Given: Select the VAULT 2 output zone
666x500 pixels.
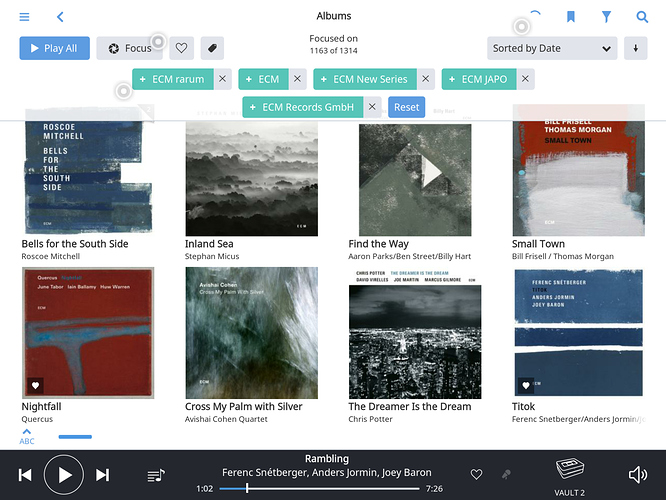Looking at the screenshot, I should point(570,477).
